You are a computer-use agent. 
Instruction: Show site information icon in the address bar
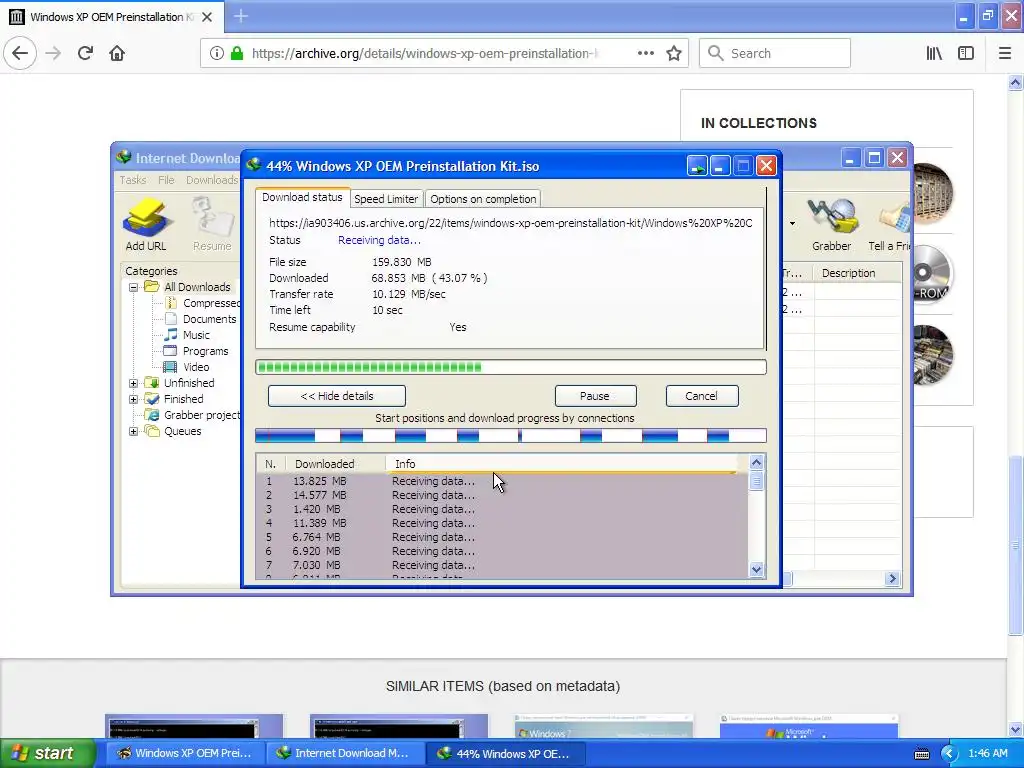[216, 53]
